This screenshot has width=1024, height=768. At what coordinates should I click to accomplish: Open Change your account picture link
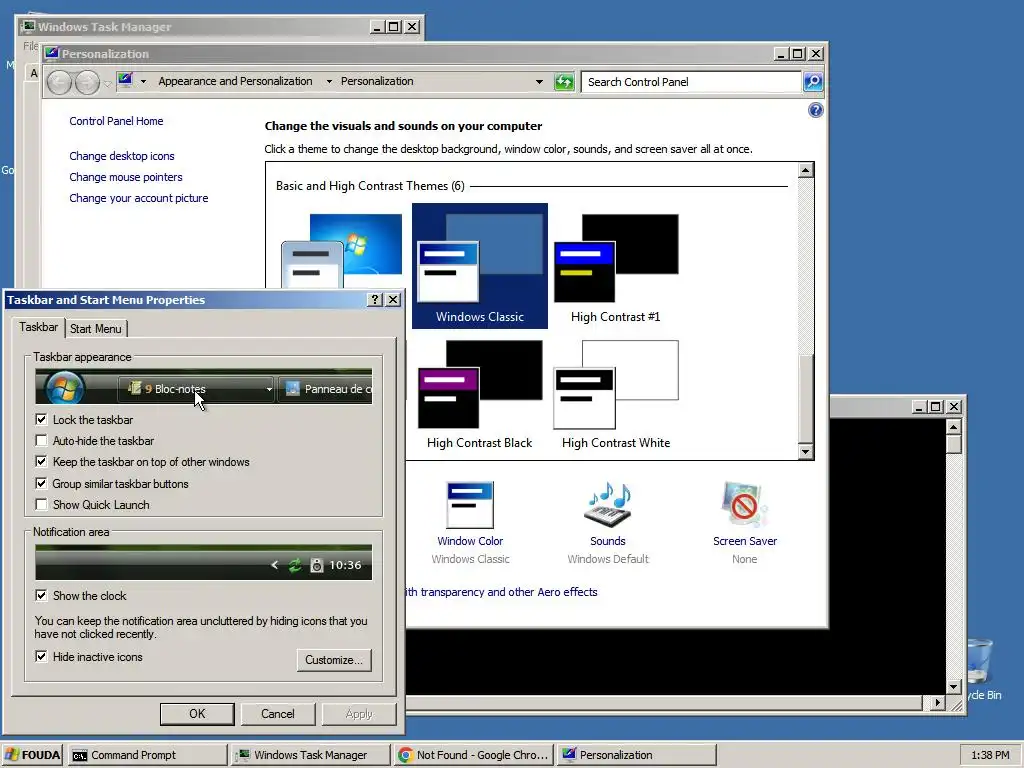click(138, 198)
